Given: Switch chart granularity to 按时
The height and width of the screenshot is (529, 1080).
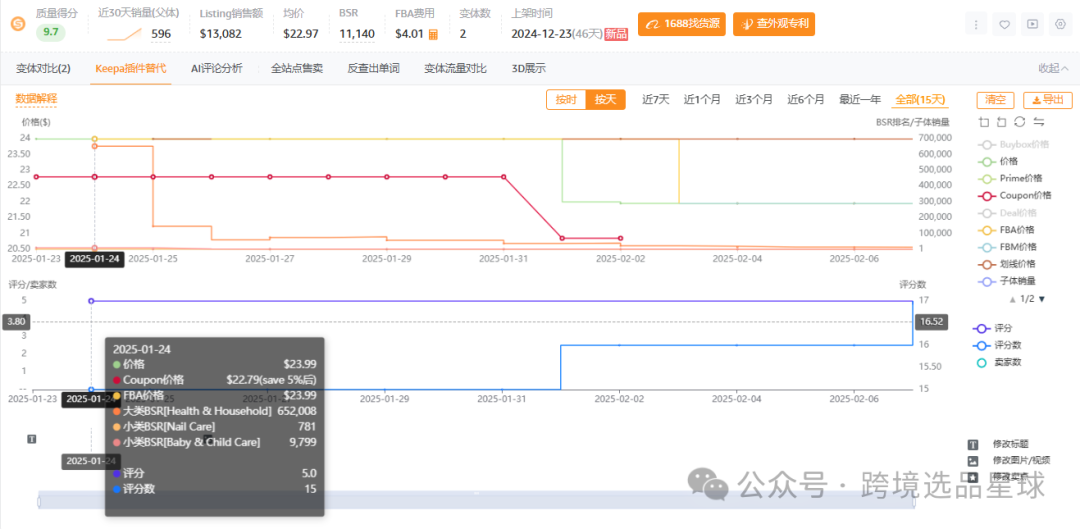Looking at the screenshot, I should tap(566, 100).
